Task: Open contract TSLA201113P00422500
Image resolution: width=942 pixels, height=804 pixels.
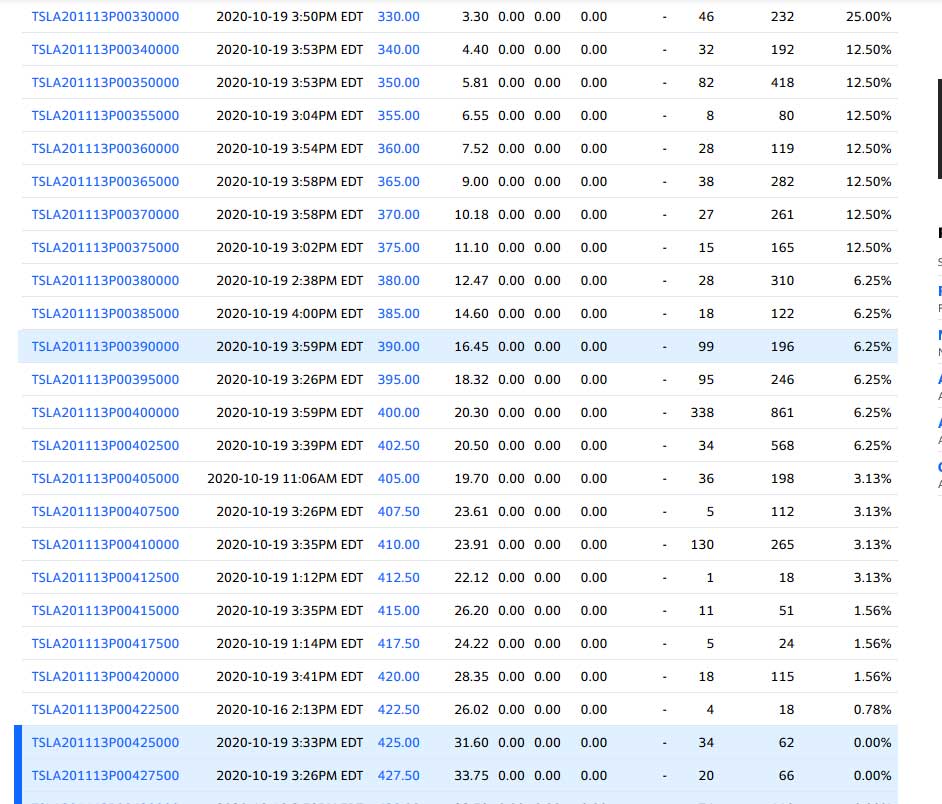Action: point(105,711)
